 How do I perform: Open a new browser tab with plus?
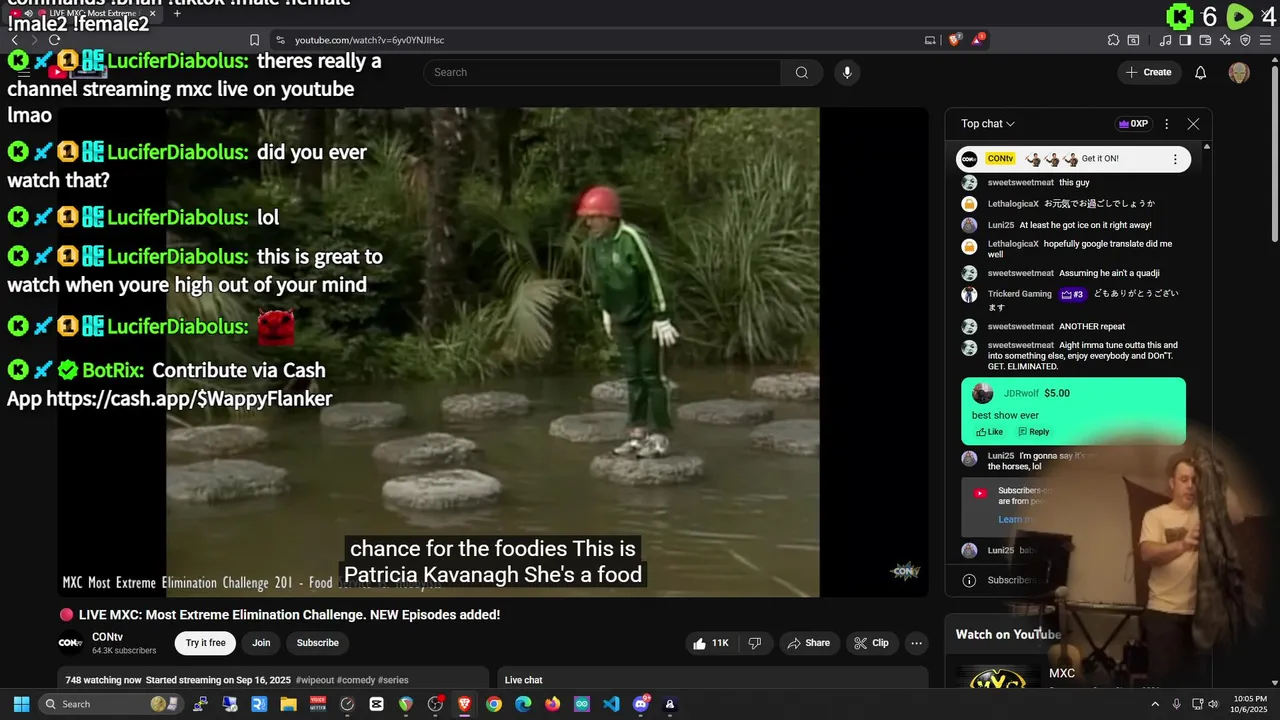[x=177, y=13]
